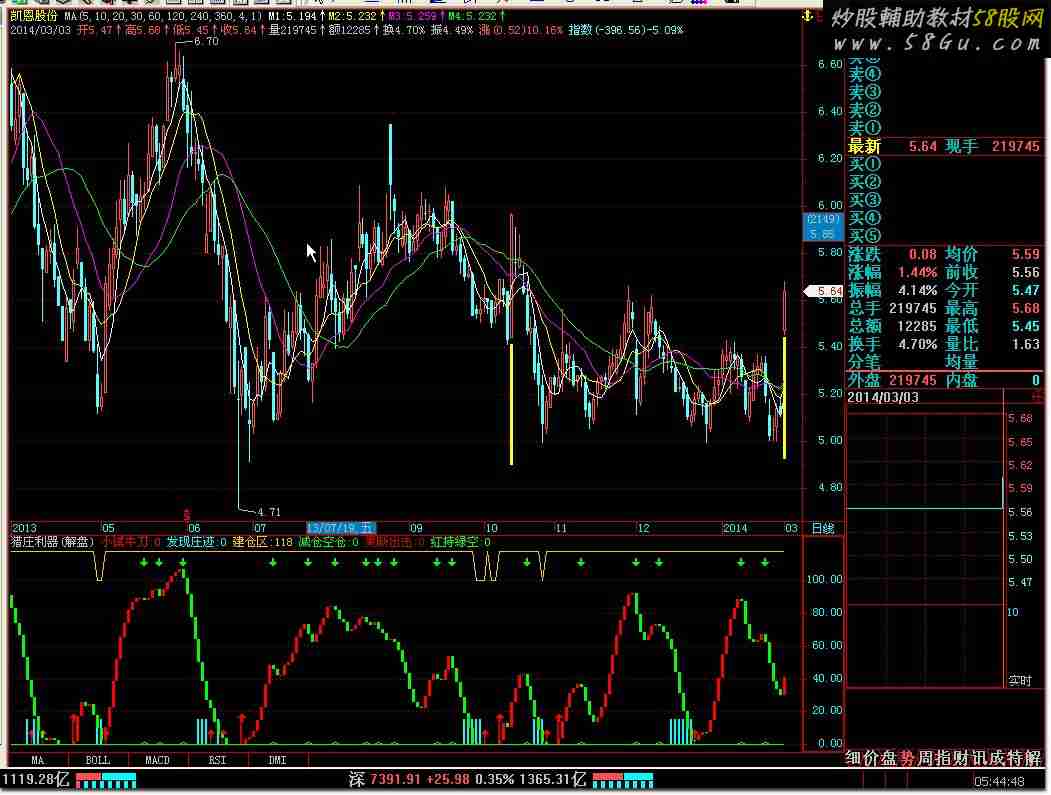1051x795 pixels.
Task: Click the 满仓空仓:0 indicator label
Action: pos(328,542)
